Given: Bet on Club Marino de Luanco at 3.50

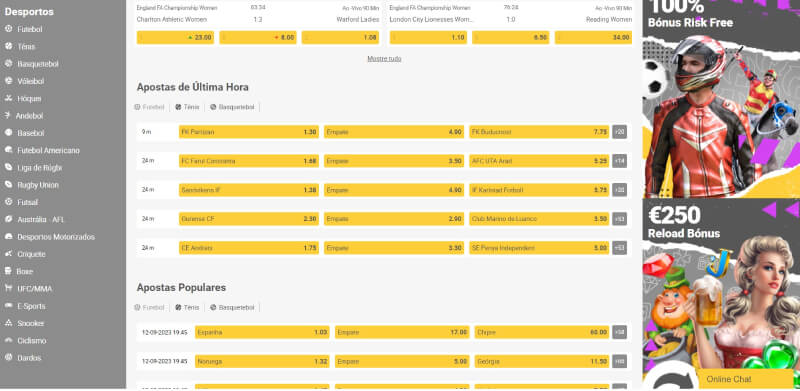Looking at the screenshot, I should tap(539, 219).
